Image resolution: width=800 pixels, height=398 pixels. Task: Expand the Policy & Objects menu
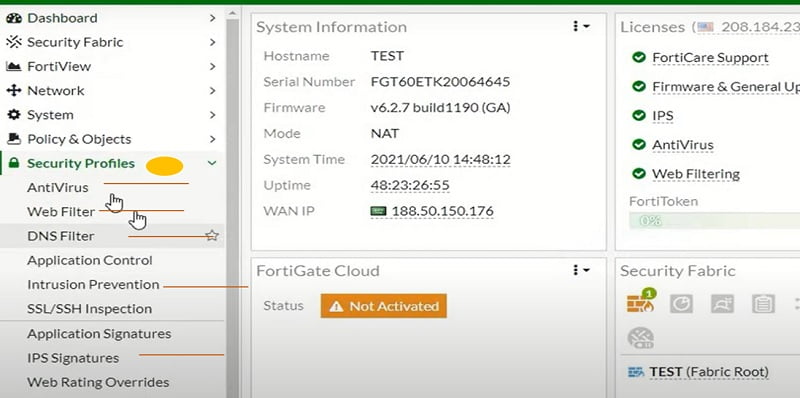(x=212, y=139)
